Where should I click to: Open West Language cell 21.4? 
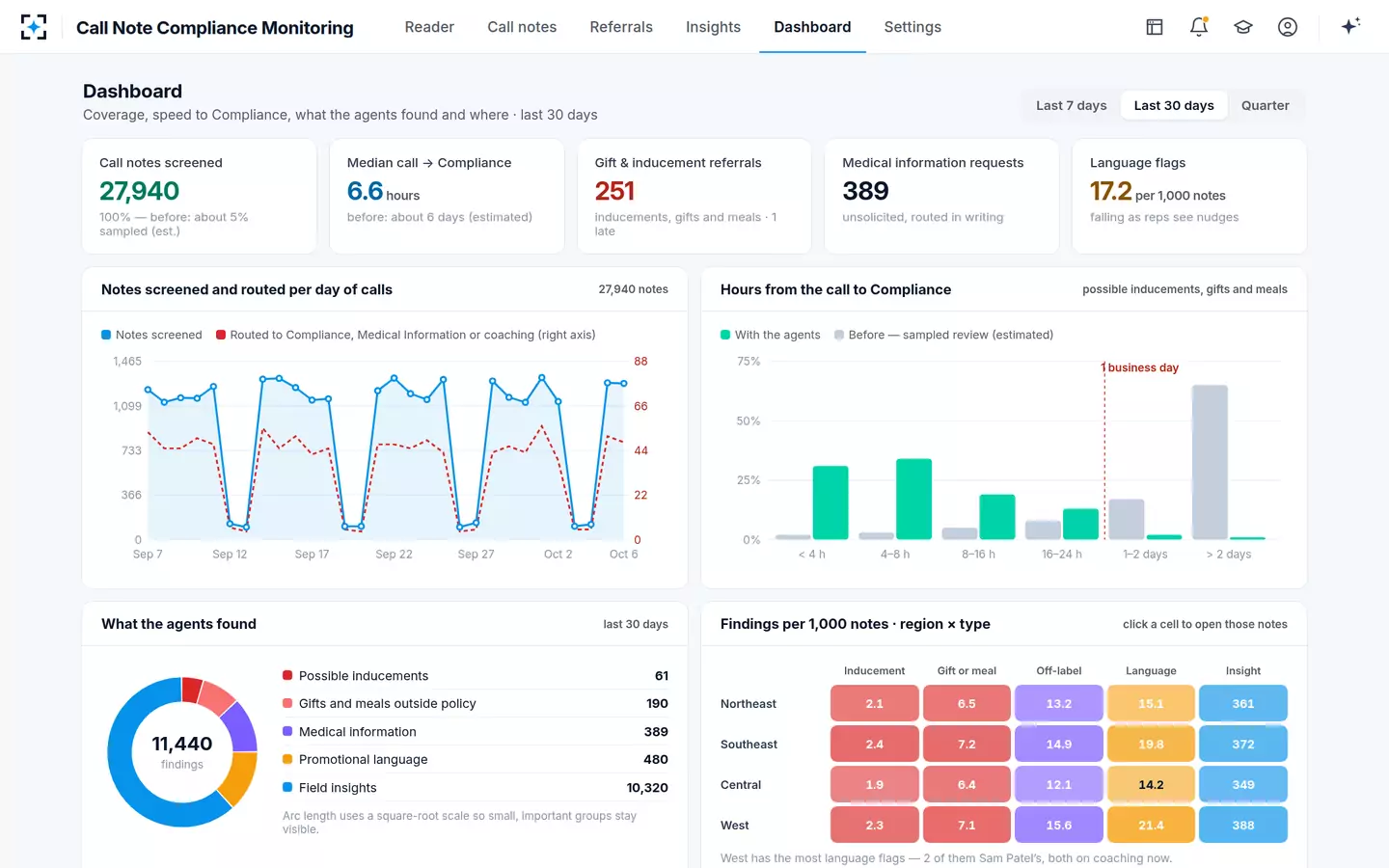tap(1151, 825)
